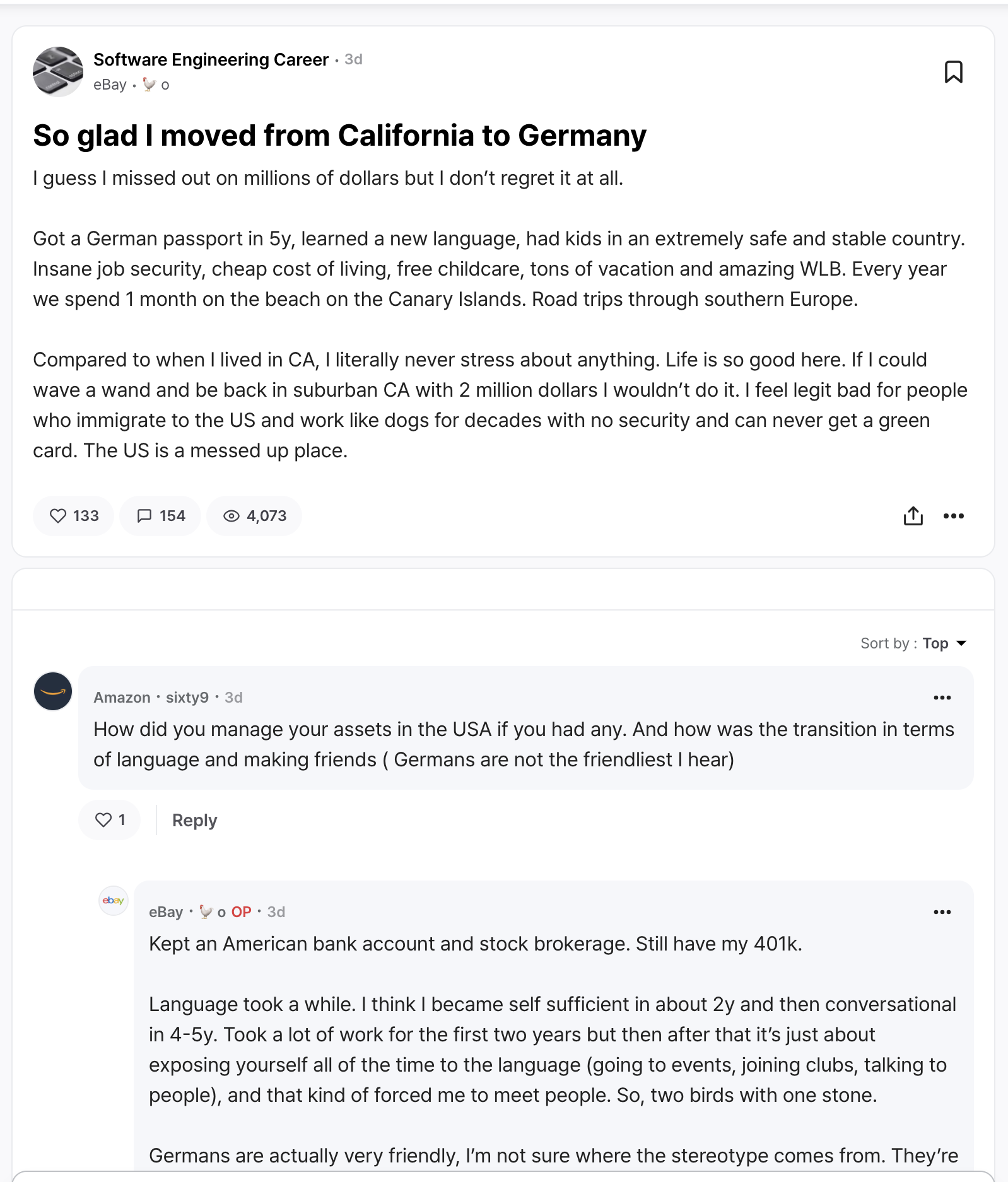This screenshot has width=1008, height=1182.
Task: Open sixty9's user profile
Action: click(187, 698)
